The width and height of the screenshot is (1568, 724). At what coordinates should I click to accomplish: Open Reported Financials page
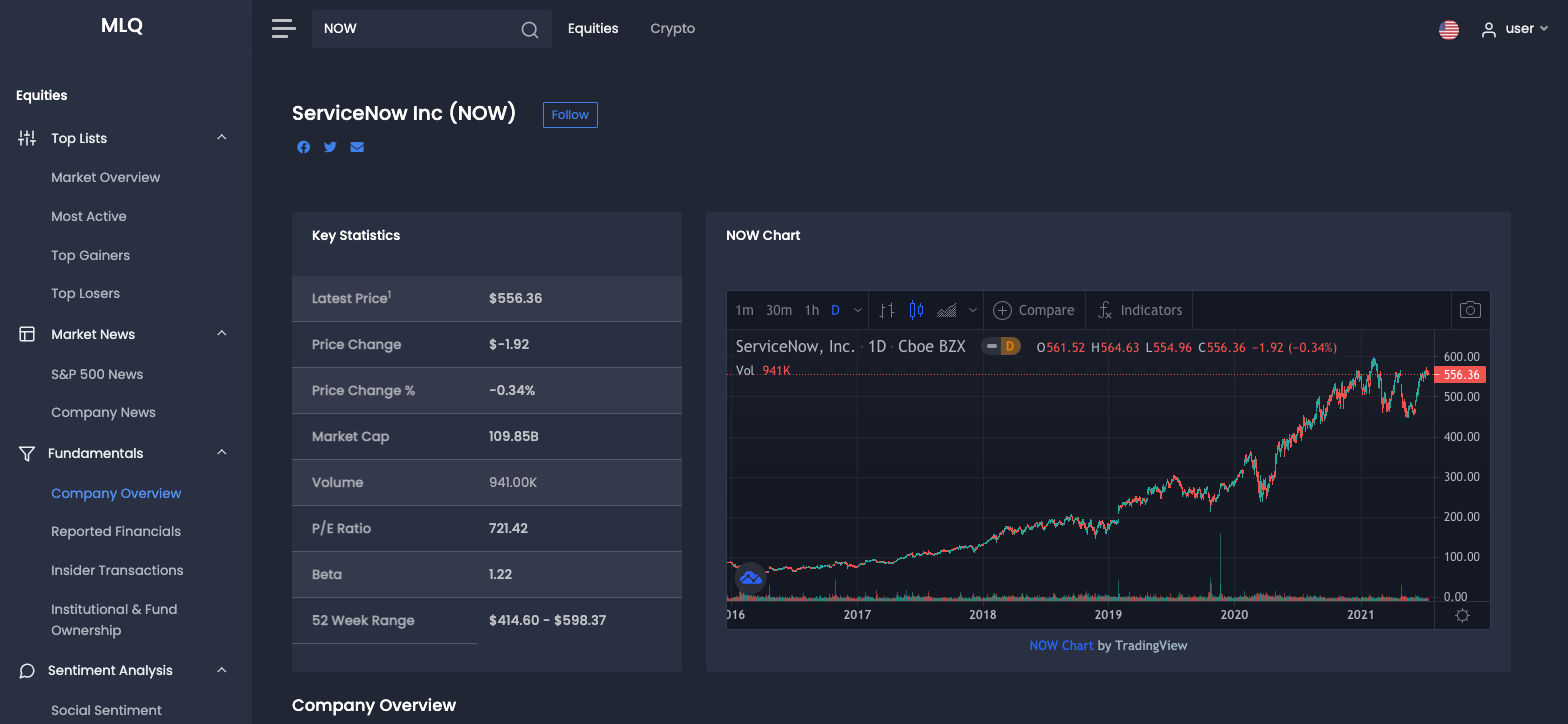[x=116, y=531]
